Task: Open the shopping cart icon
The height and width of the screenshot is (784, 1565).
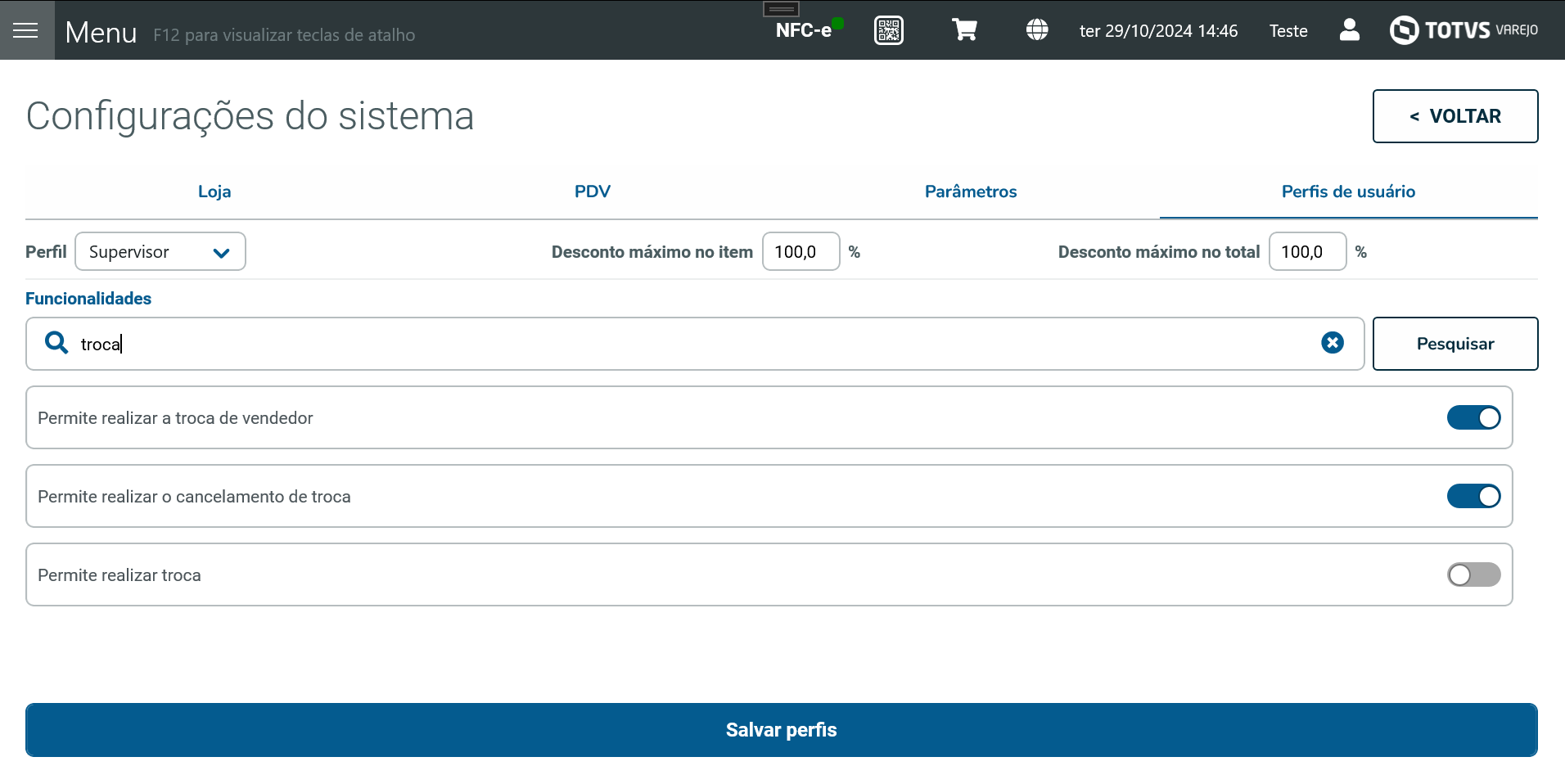Action: point(964,30)
